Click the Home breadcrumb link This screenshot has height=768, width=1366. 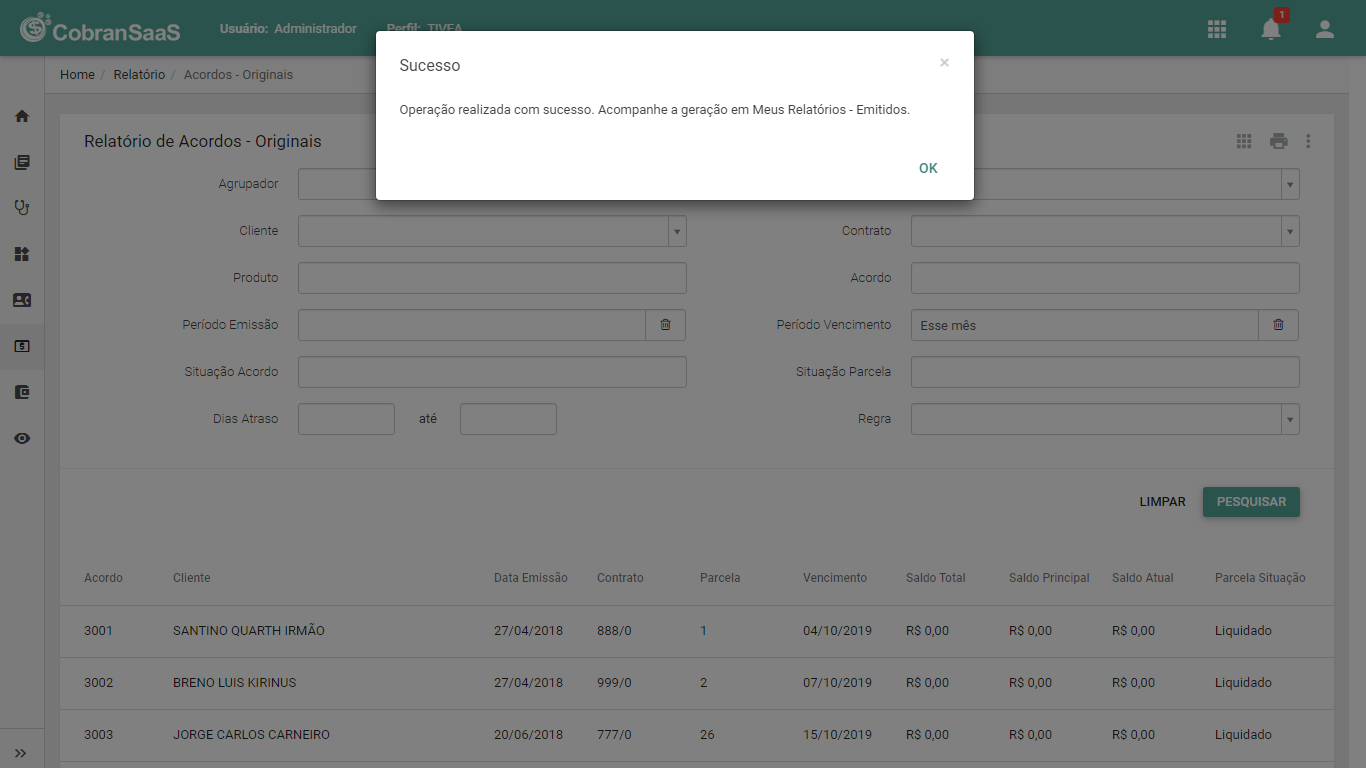[77, 75]
